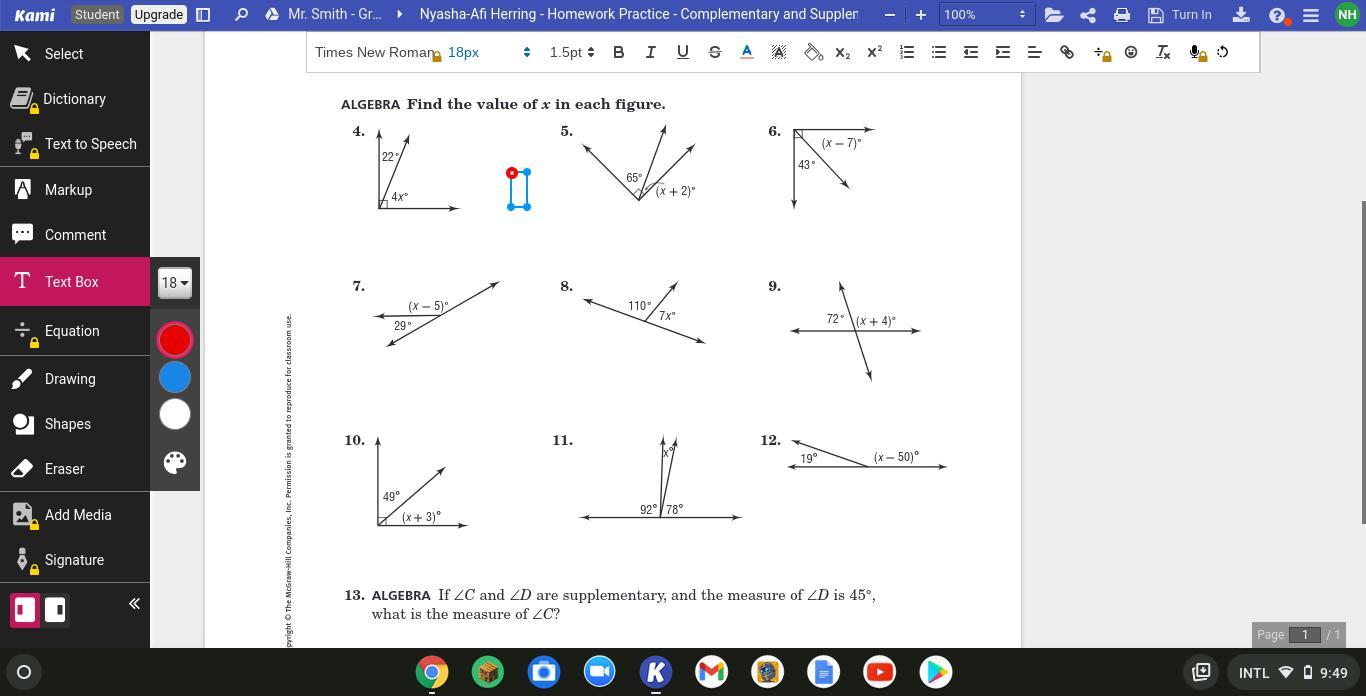Print the document
This screenshot has width=1366, height=696.
(1122, 15)
